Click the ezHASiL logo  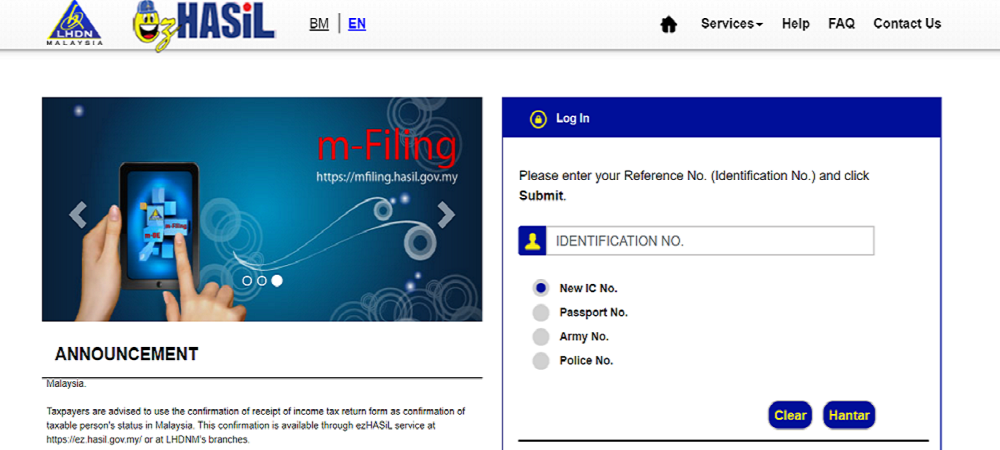coord(204,25)
